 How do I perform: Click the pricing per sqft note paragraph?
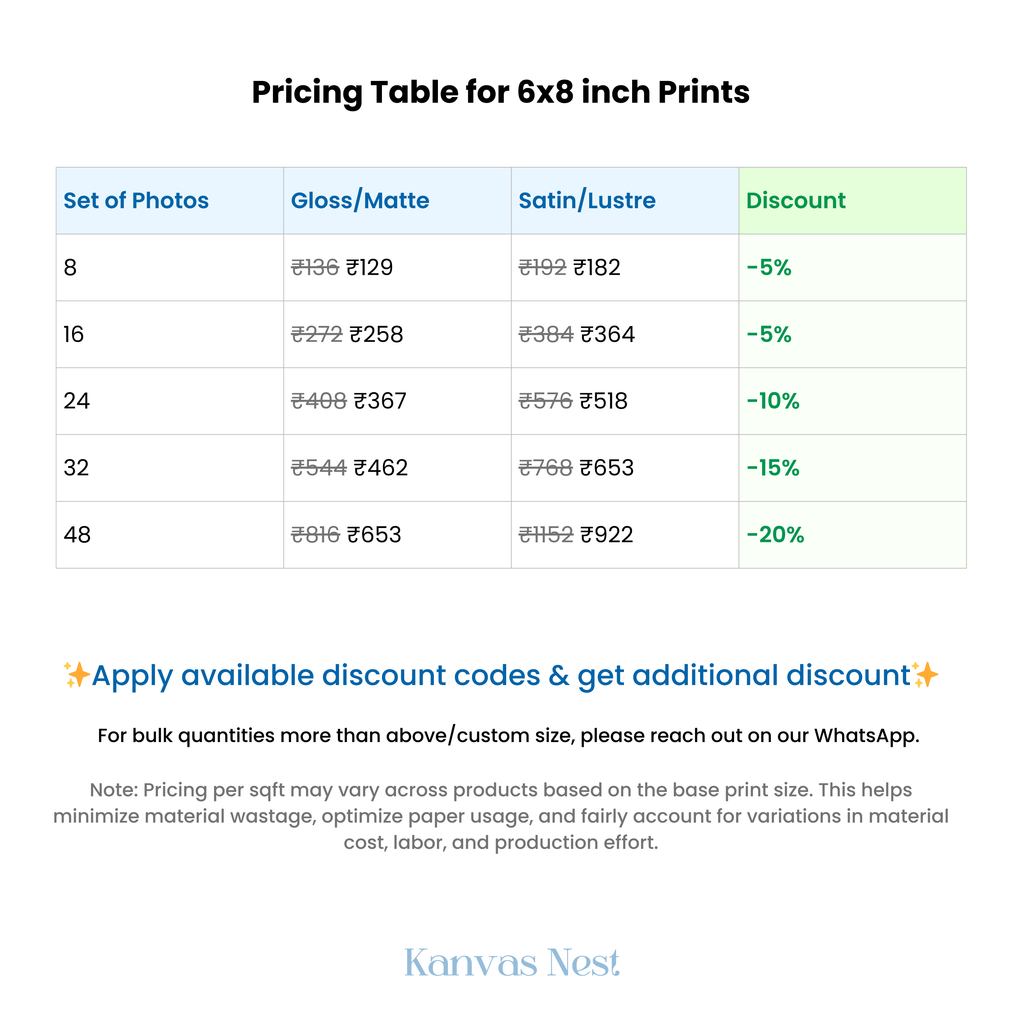(x=500, y=816)
